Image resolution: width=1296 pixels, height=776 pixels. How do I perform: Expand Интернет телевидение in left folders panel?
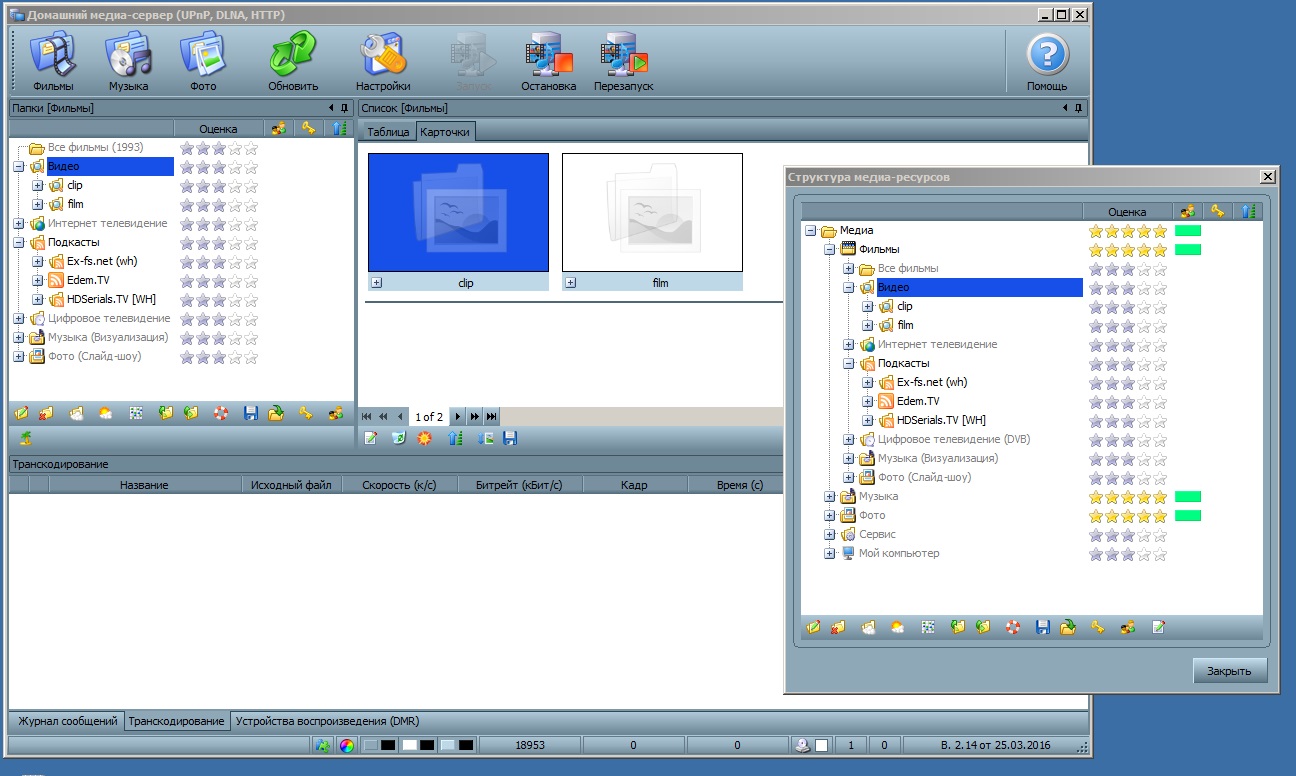(x=19, y=224)
